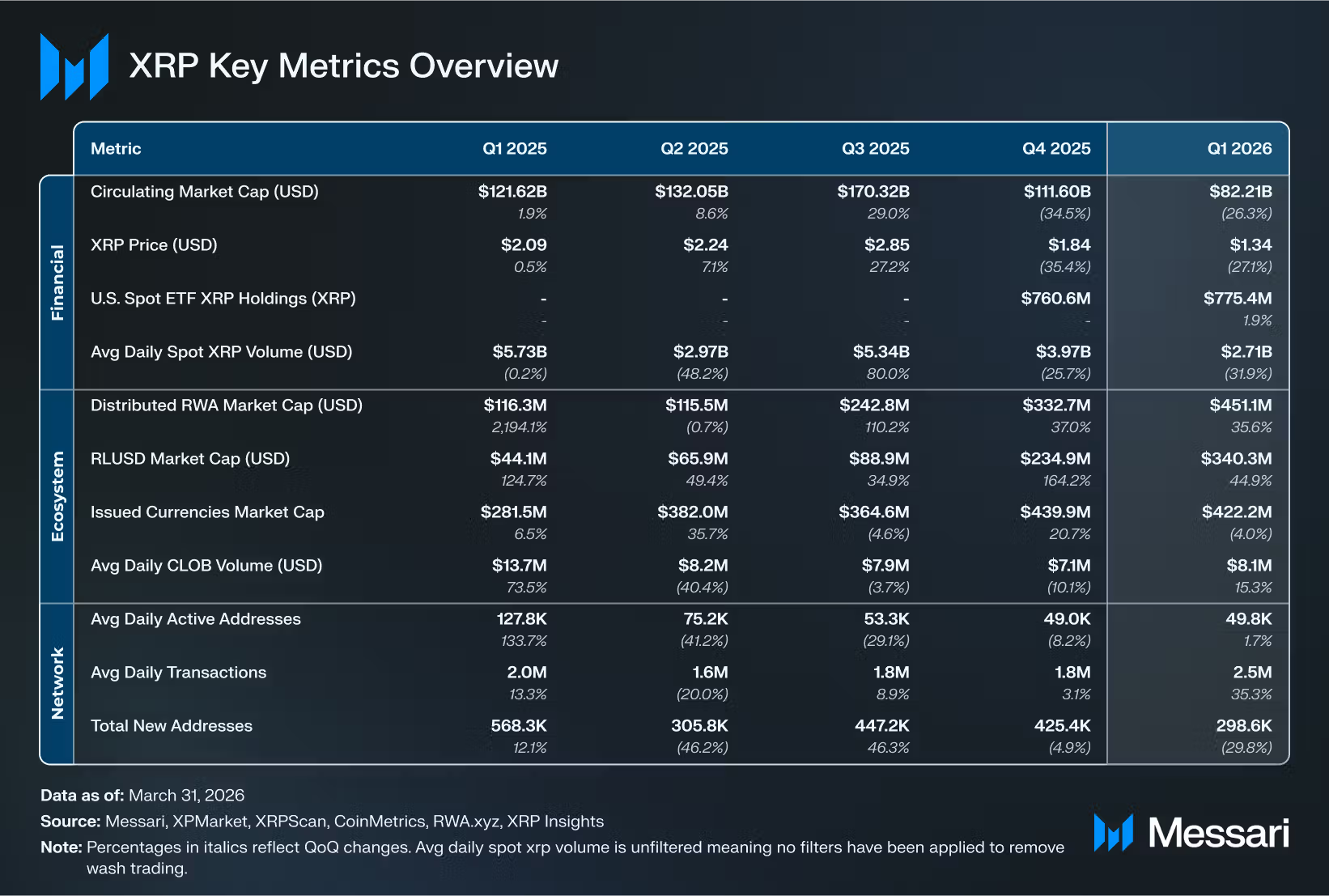Click the "$2.97B" spot volume value
The height and width of the screenshot is (896, 1329).
pyautogui.click(x=701, y=352)
